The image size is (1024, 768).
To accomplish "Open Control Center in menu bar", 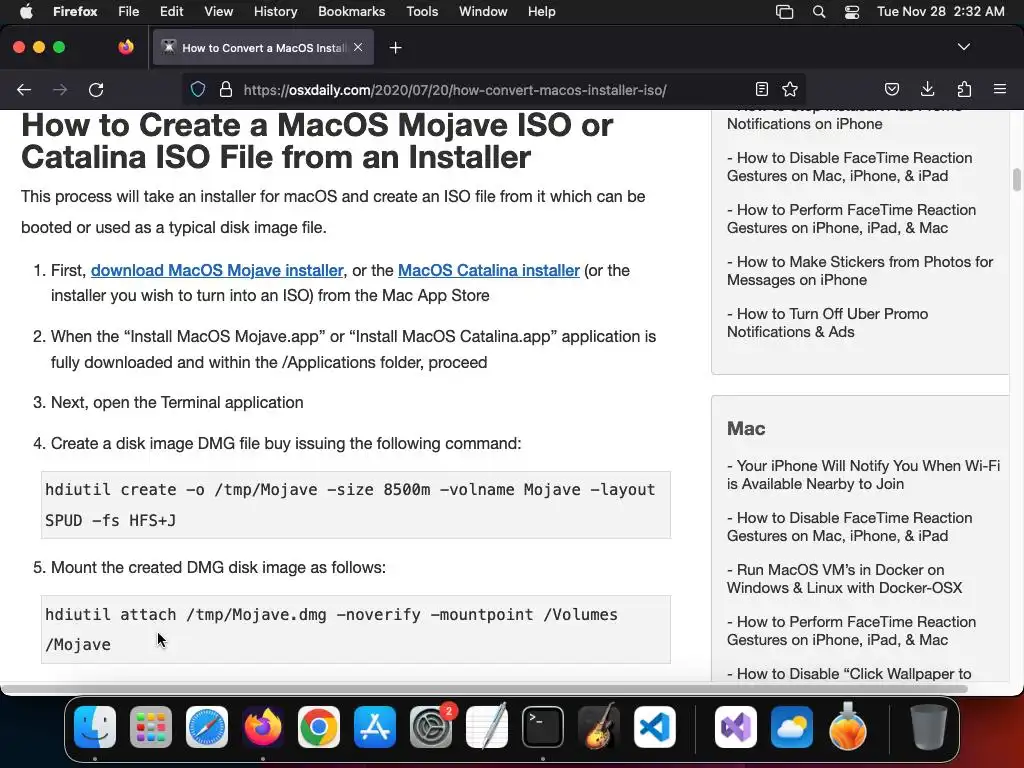I will [x=852, y=11].
